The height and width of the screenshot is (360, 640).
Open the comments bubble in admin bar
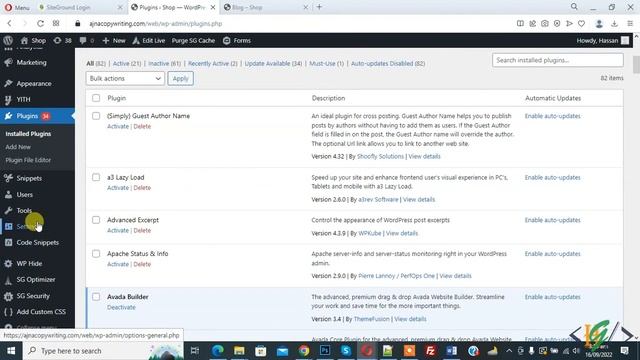(x=87, y=40)
